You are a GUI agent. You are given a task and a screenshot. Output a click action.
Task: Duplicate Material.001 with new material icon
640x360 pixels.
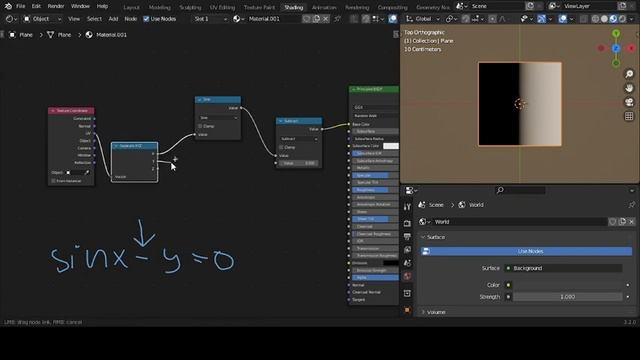(316, 19)
